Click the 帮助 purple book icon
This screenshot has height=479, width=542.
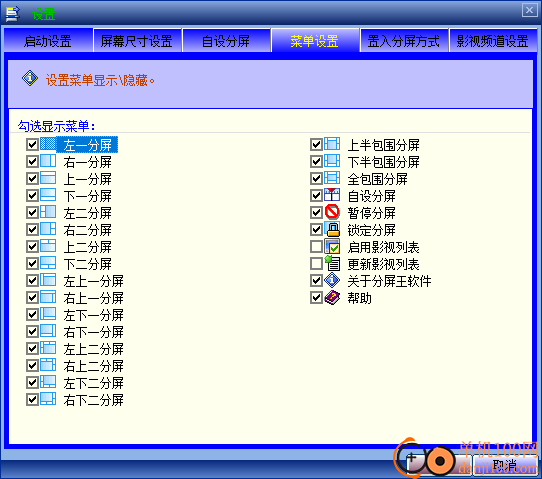(x=332, y=298)
